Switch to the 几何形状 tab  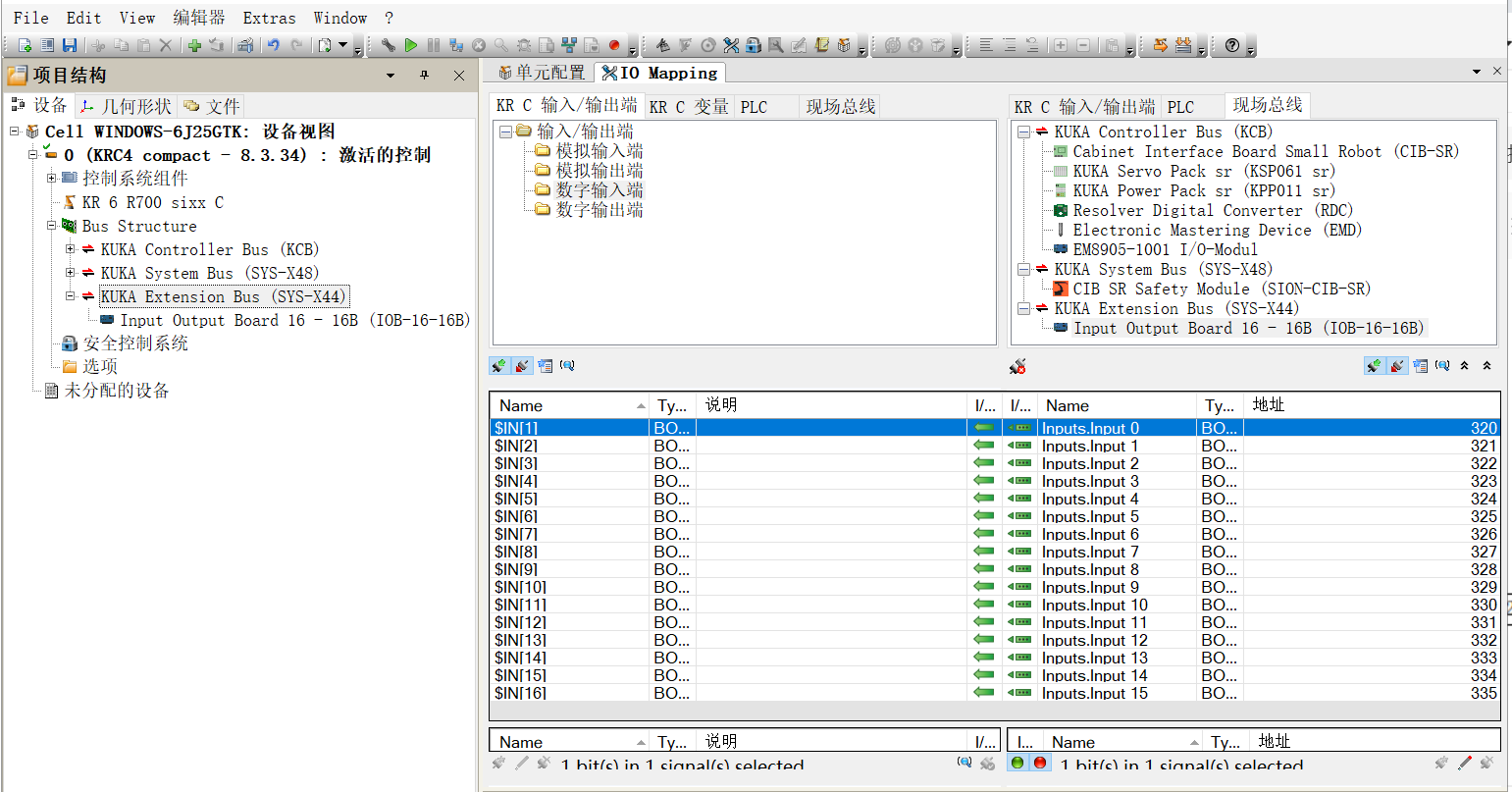pos(128,106)
